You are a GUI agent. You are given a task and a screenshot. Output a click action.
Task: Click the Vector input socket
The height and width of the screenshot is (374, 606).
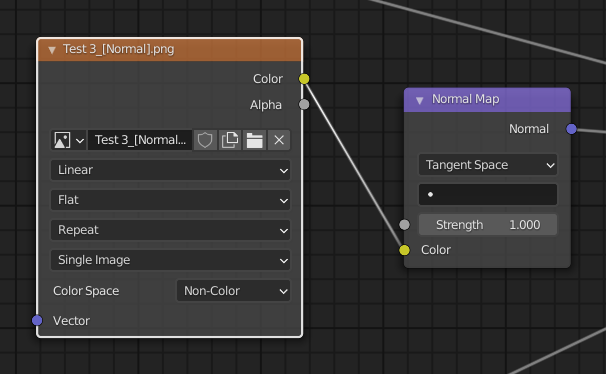[x=37, y=320]
